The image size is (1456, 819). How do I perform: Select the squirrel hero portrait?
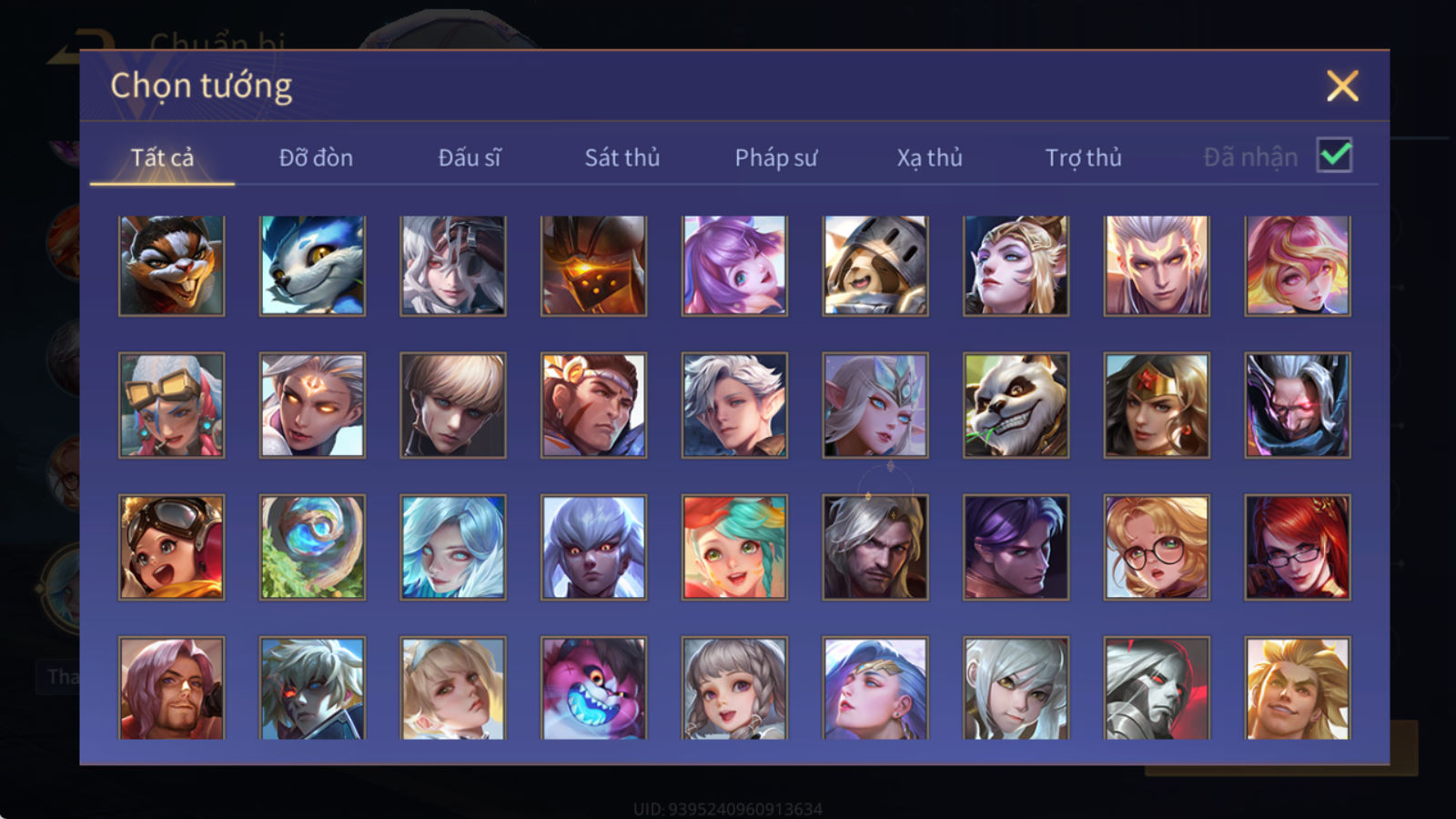(x=171, y=266)
